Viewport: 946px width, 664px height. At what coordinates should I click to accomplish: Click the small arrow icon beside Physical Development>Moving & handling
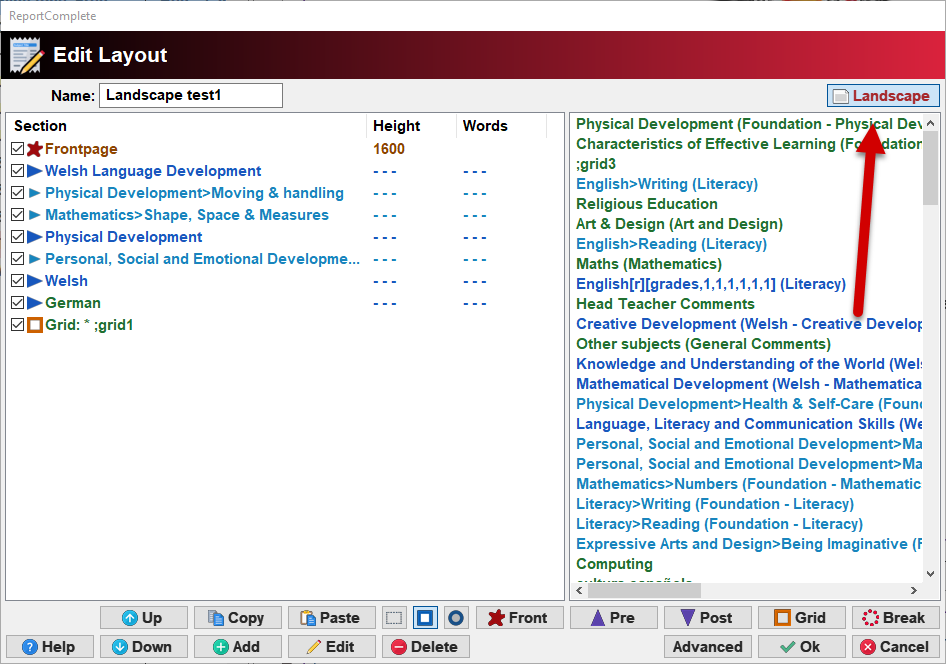click(x=34, y=193)
